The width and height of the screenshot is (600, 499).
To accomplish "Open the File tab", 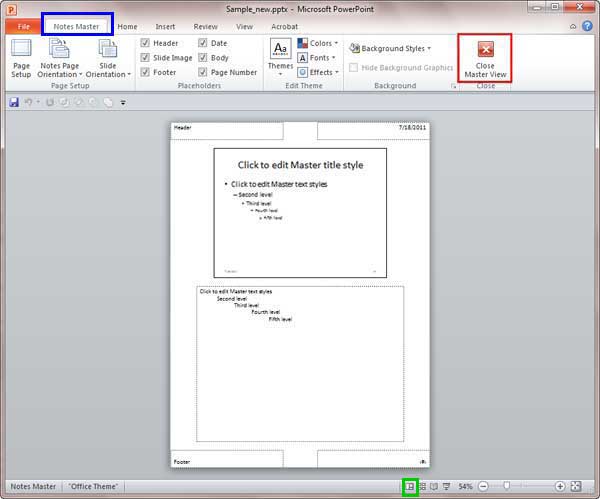I will pyautogui.click(x=23, y=26).
